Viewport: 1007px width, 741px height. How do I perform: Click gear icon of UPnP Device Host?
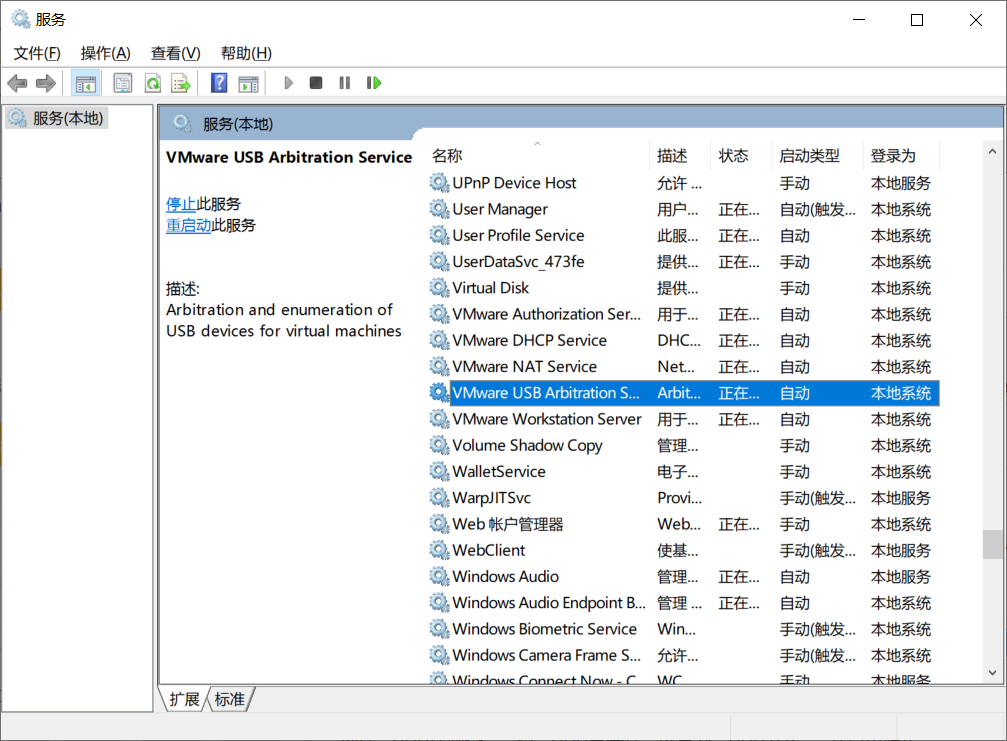click(439, 183)
